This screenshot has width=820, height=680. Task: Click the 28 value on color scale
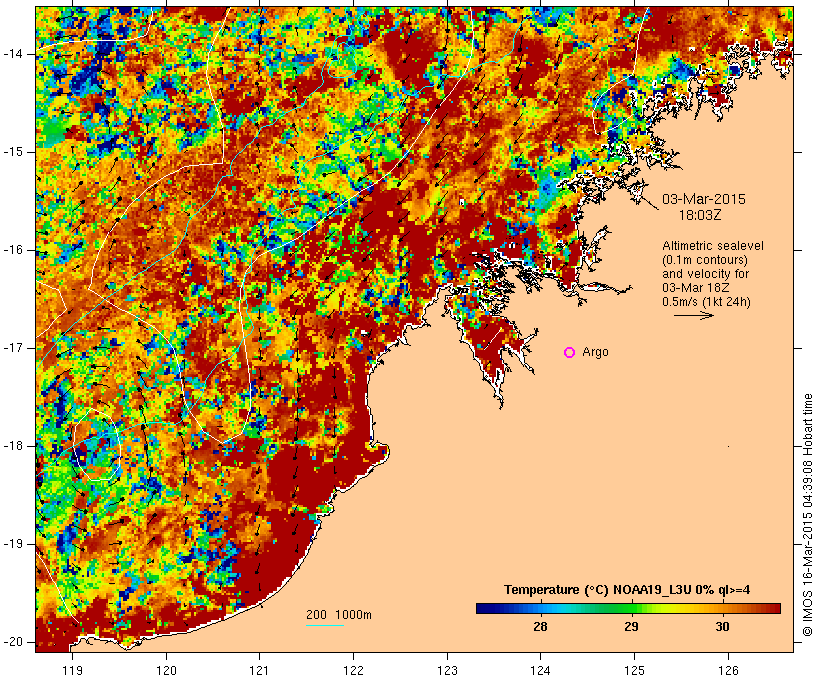[540, 627]
